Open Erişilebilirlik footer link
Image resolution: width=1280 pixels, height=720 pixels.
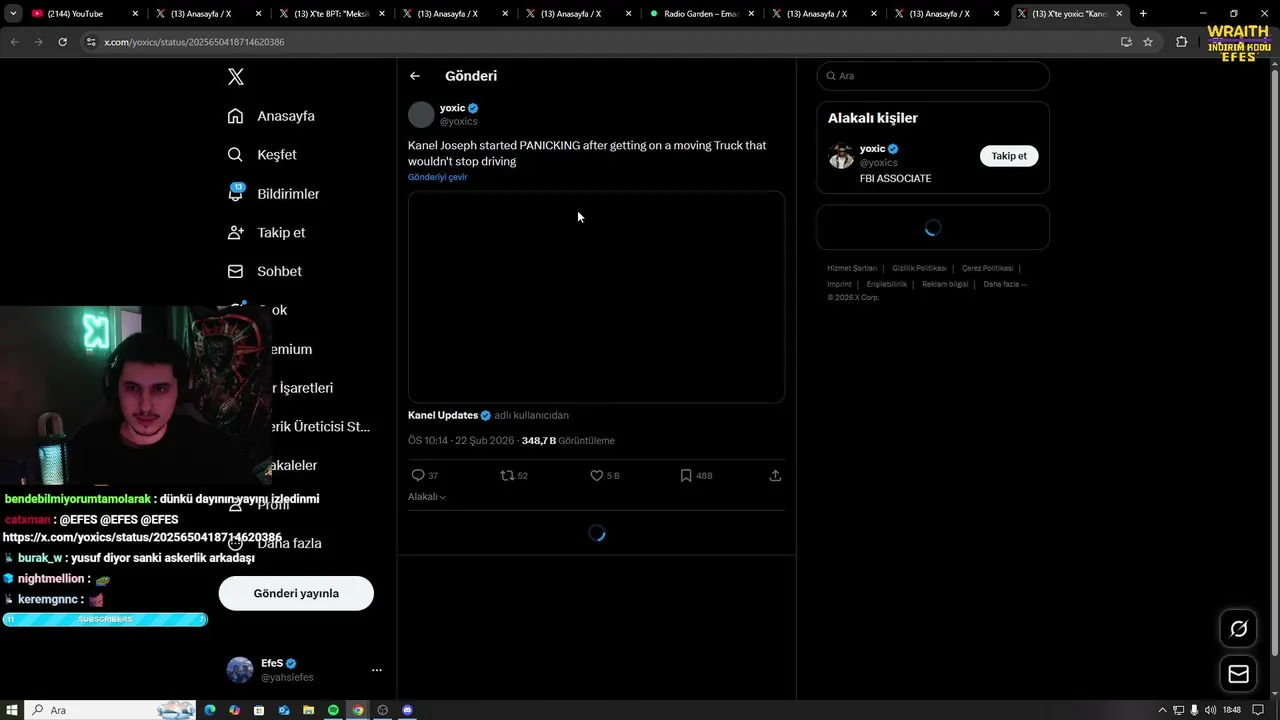(x=887, y=284)
